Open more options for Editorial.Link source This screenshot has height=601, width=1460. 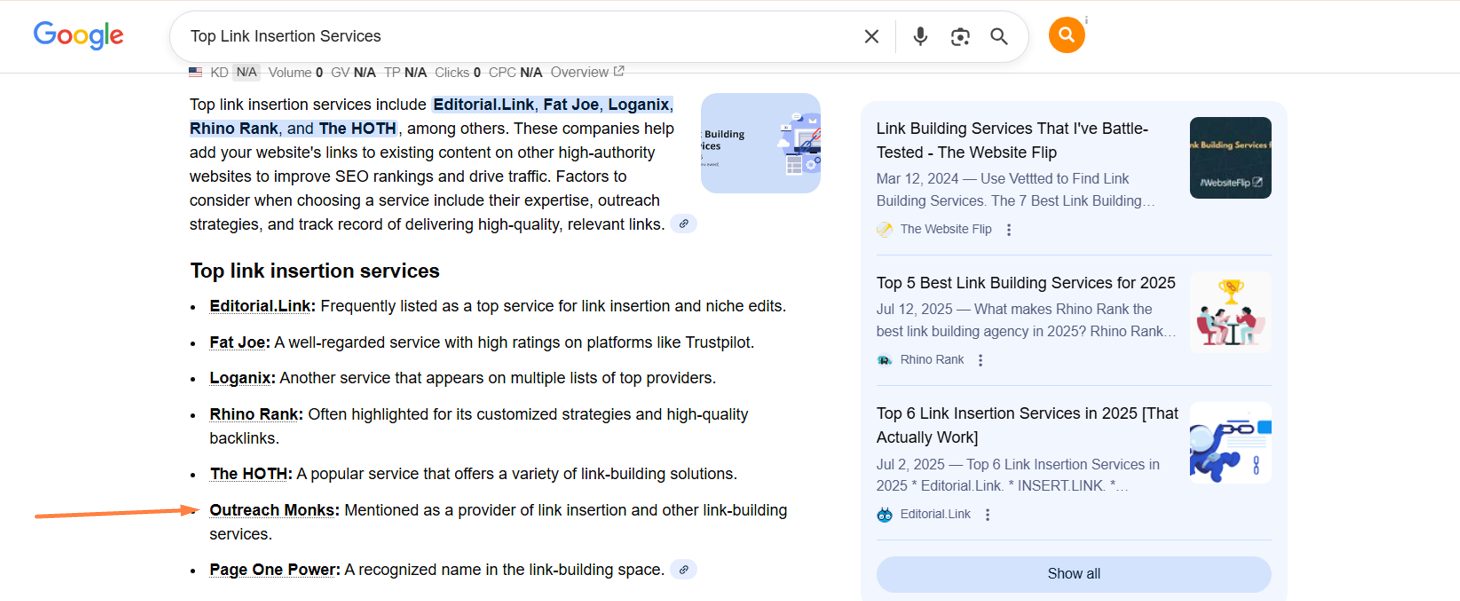988,515
